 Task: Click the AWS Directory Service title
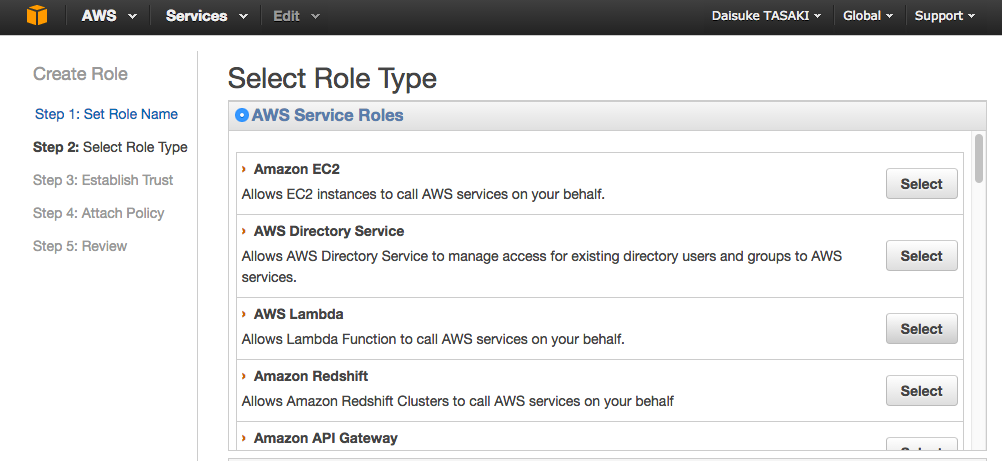pyautogui.click(x=329, y=231)
